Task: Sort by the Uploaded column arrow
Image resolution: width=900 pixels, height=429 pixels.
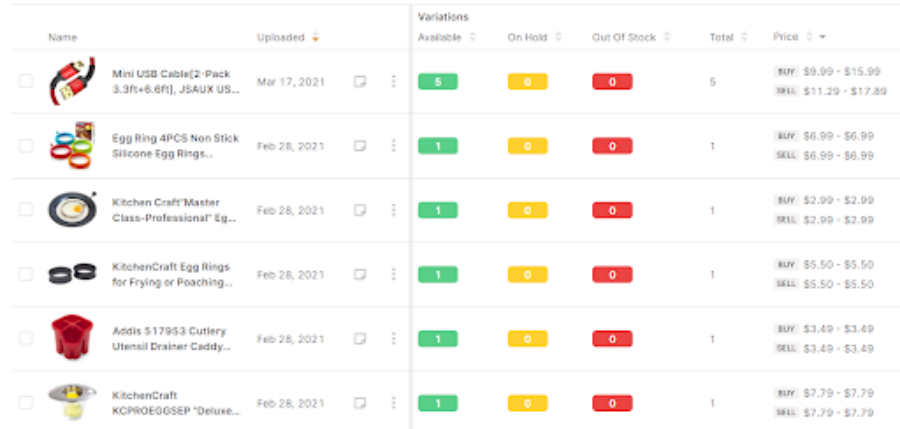Action: (x=316, y=38)
